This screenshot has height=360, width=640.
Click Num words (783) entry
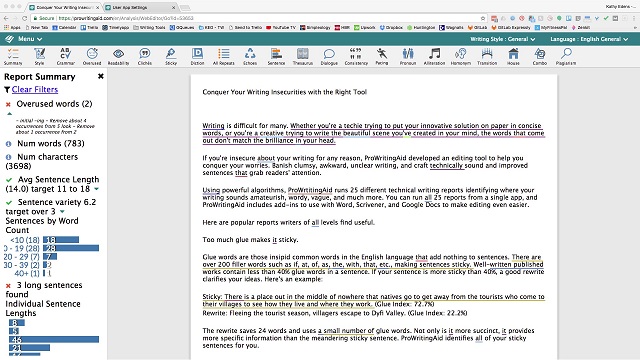pyautogui.click(x=51, y=143)
